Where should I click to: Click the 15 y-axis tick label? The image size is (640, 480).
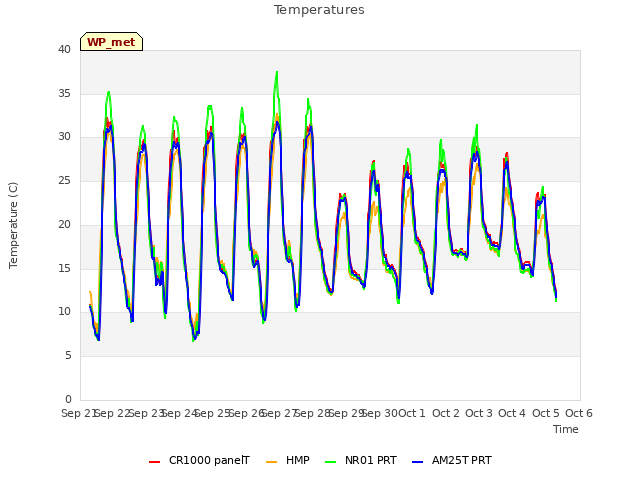coord(64,268)
